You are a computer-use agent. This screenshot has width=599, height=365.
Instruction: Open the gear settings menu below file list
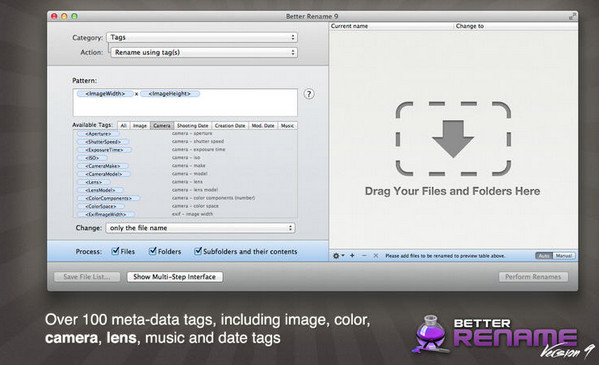click(338, 256)
